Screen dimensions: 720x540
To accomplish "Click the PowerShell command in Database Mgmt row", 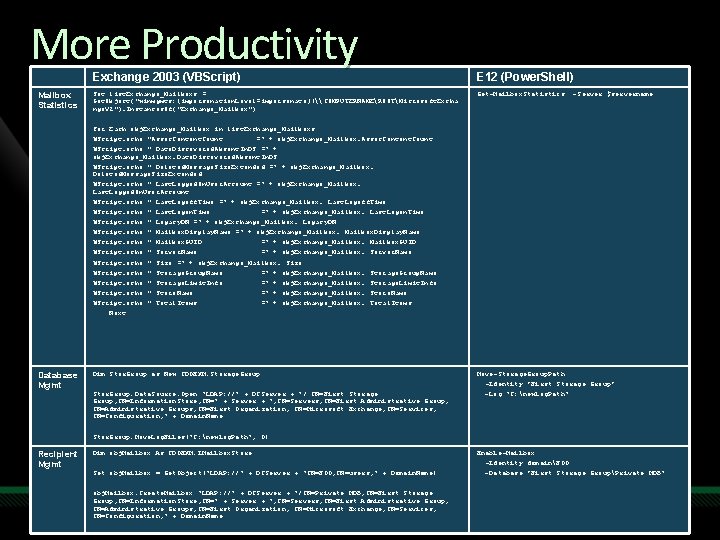I will coord(546,384).
